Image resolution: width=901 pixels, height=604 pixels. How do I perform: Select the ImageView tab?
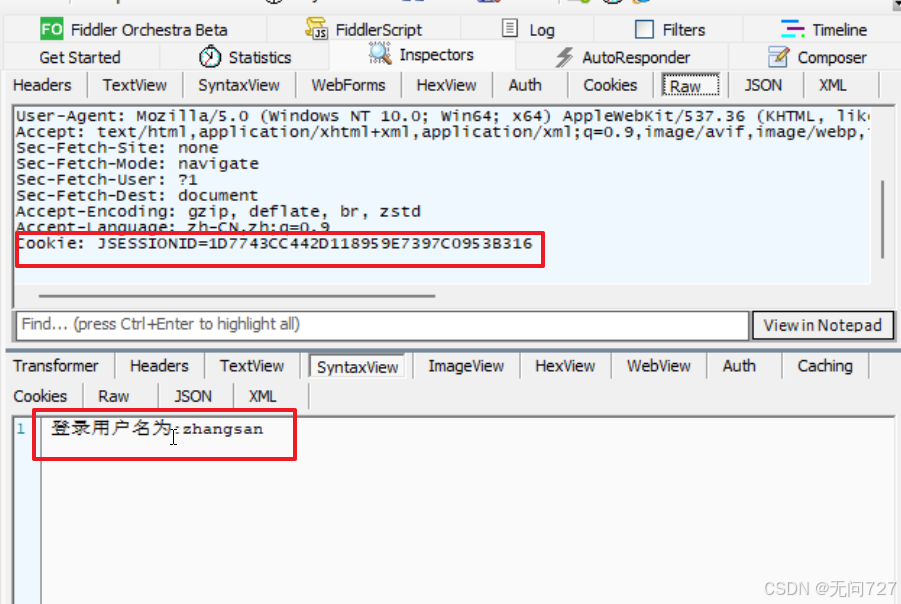(466, 366)
